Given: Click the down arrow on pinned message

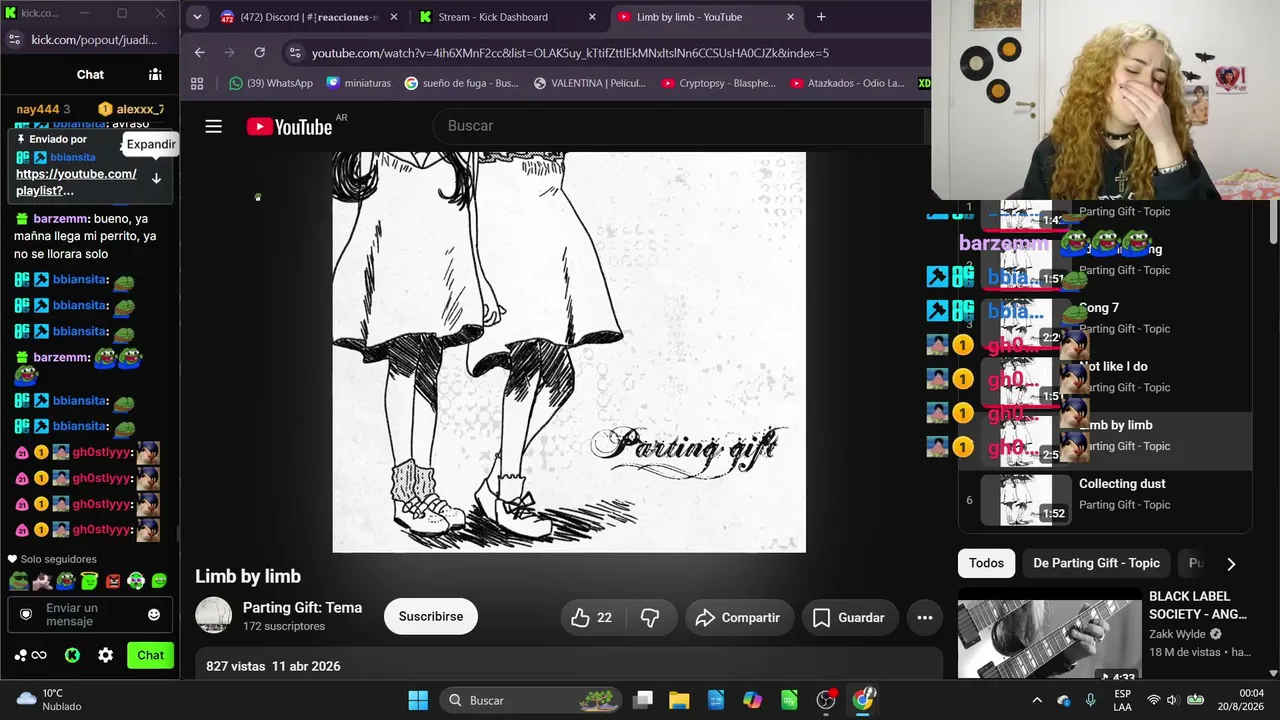Looking at the screenshot, I should point(156,179).
